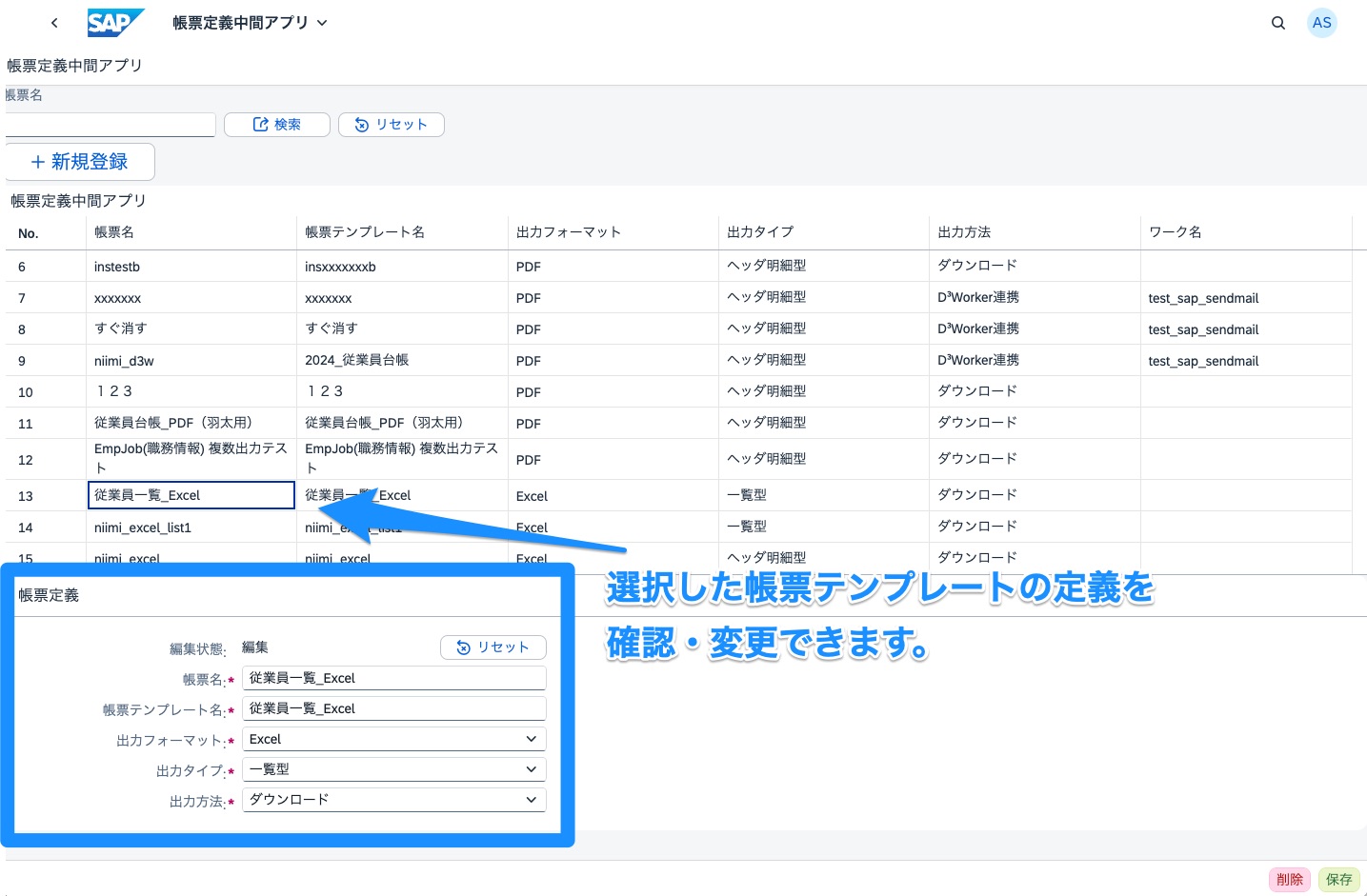Select the 帳票テンプレート名 column header
The image size is (1367, 896).
[x=402, y=232]
